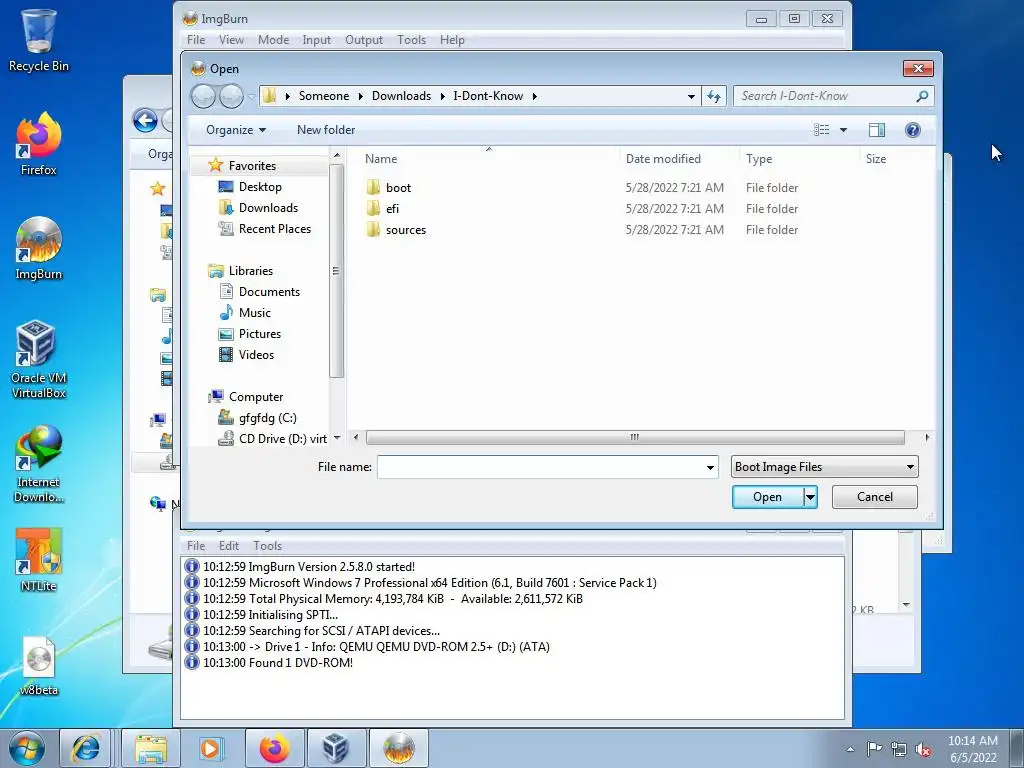Image resolution: width=1024 pixels, height=768 pixels.
Task: Select Desktop under Favorites
Action: (x=259, y=187)
